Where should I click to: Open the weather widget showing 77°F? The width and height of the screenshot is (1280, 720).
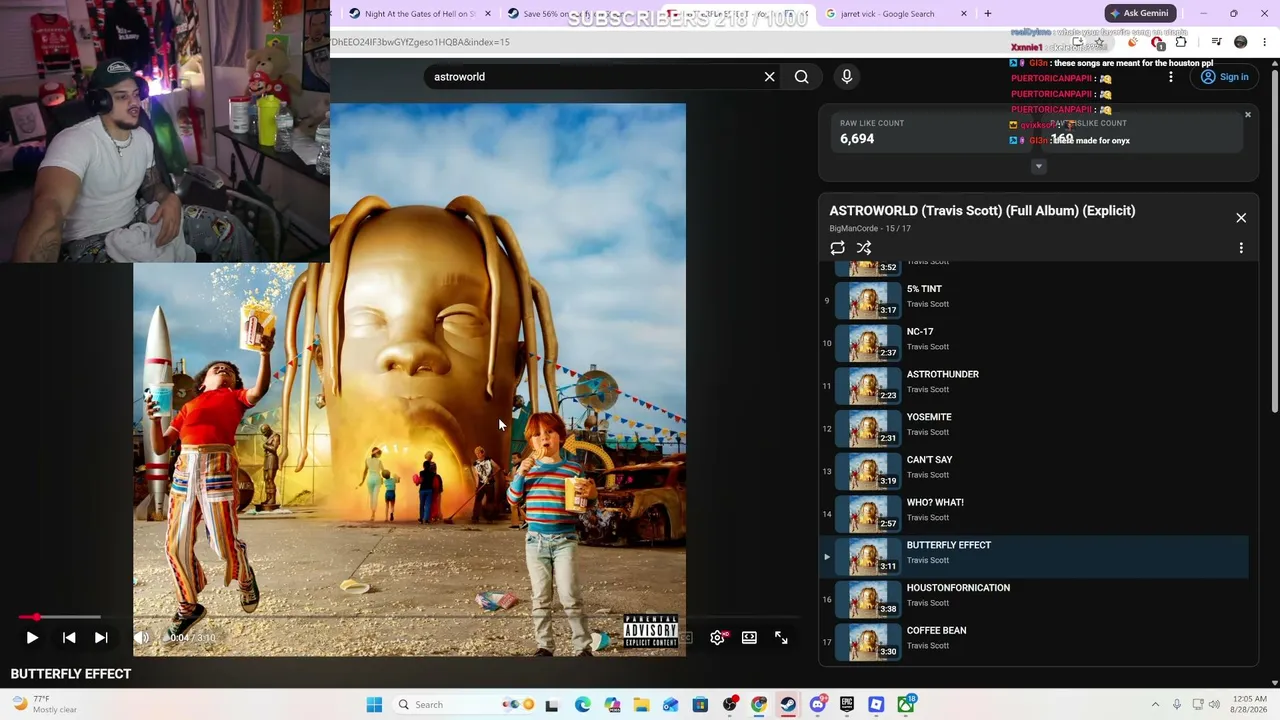click(x=45, y=704)
